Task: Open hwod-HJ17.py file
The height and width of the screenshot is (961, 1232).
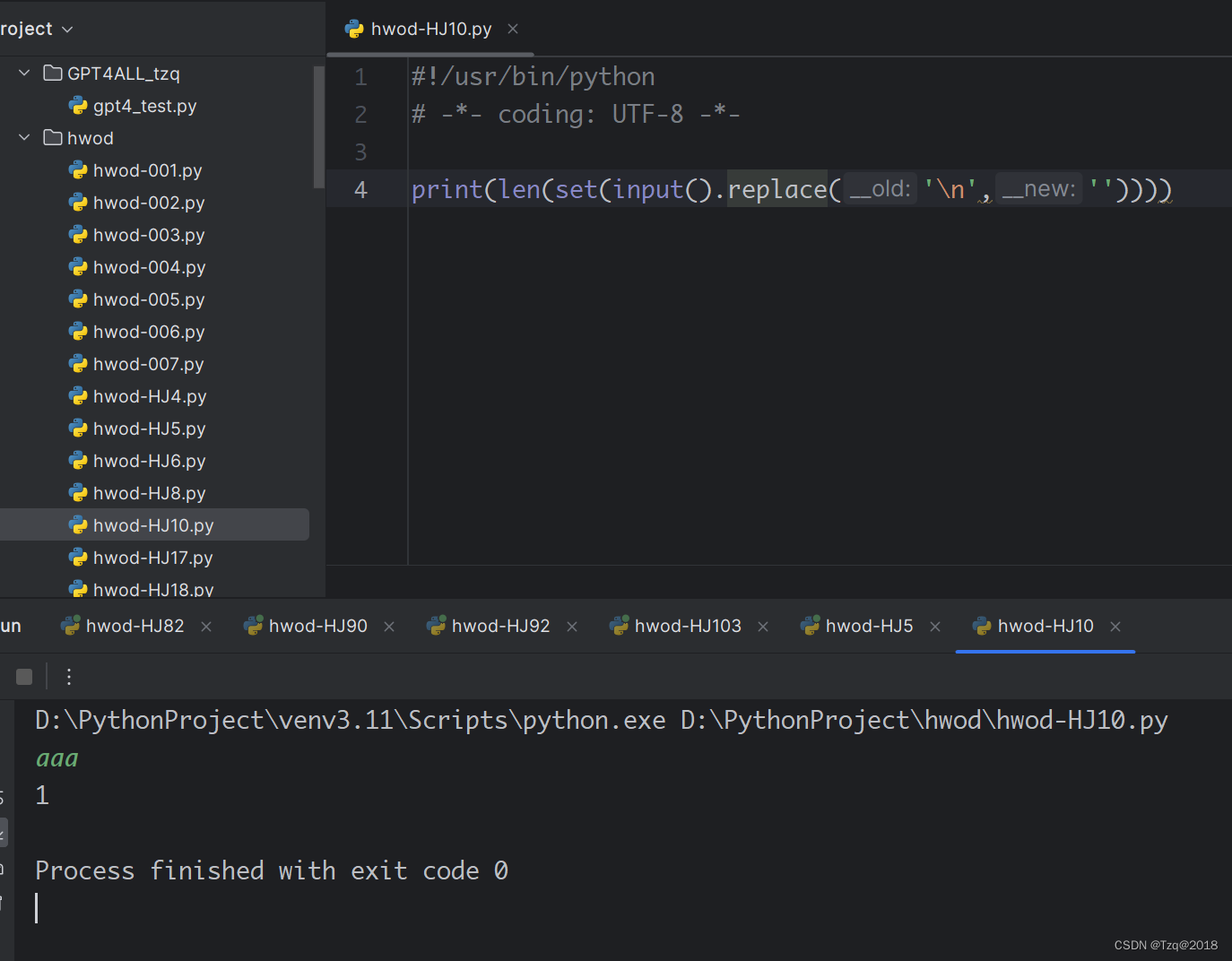Action: click(152, 558)
